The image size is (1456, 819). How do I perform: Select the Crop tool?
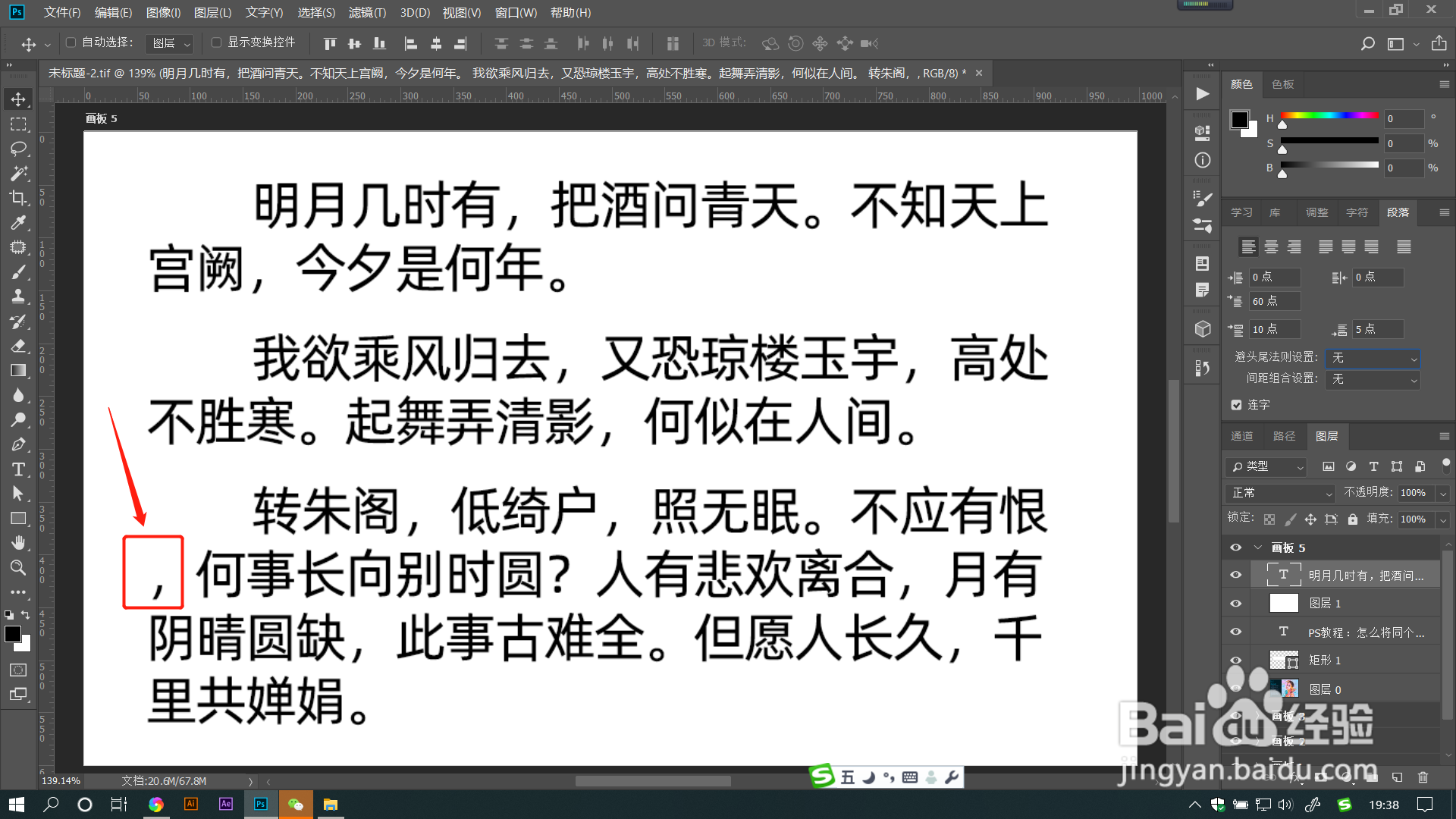pyautogui.click(x=18, y=198)
